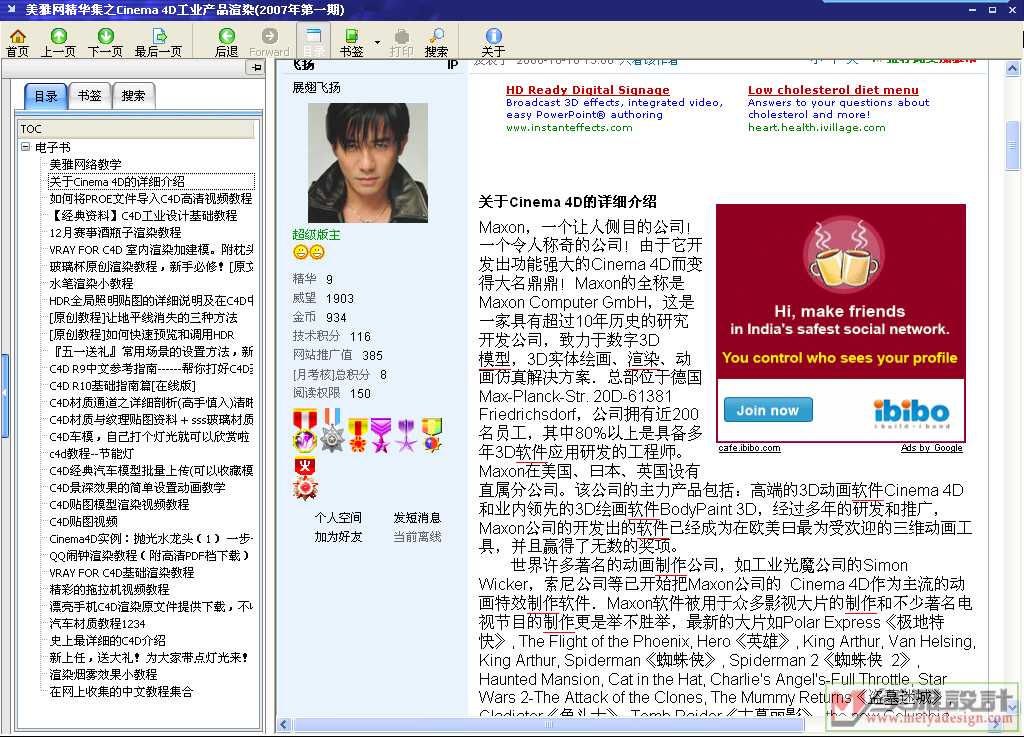Viewport: 1024px width, 737px height.
Task: Click the Join now button
Action: click(768, 410)
